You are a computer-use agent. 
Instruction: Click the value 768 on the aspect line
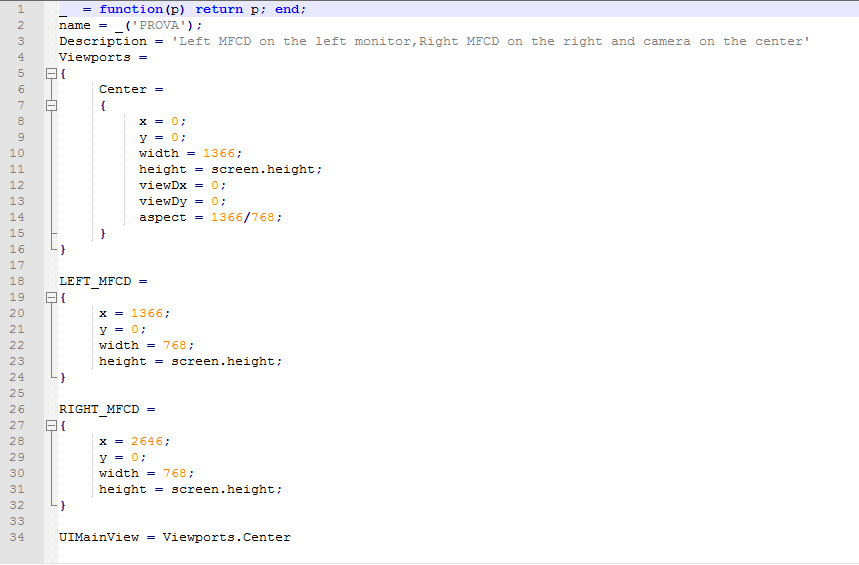[x=263, y=218]
